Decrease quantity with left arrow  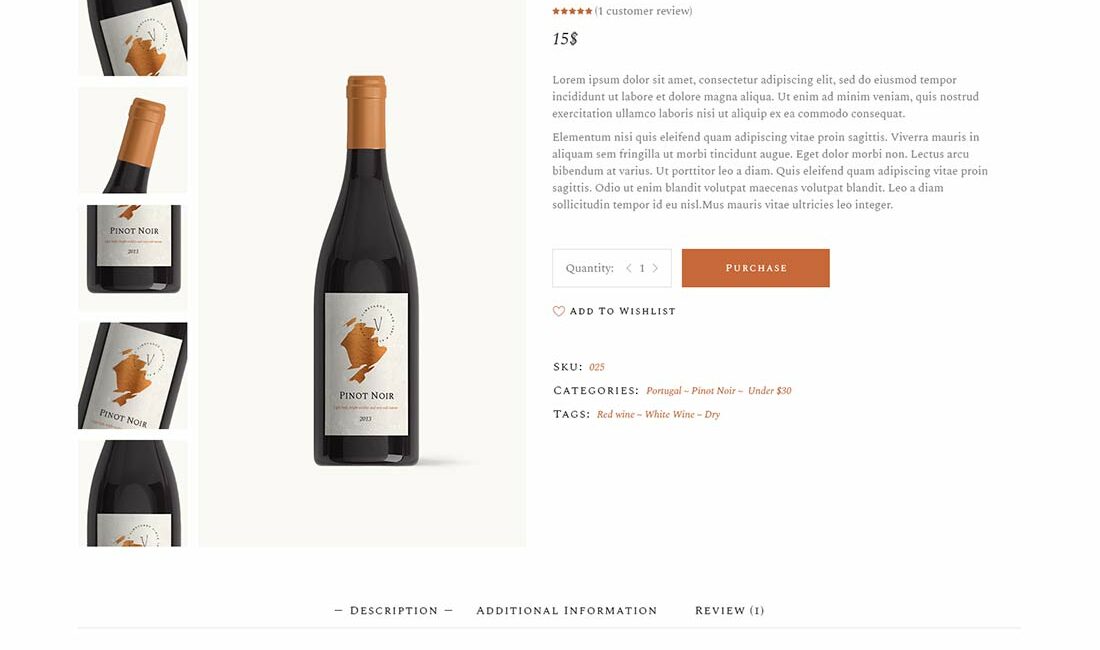click(x=629, y=268)
